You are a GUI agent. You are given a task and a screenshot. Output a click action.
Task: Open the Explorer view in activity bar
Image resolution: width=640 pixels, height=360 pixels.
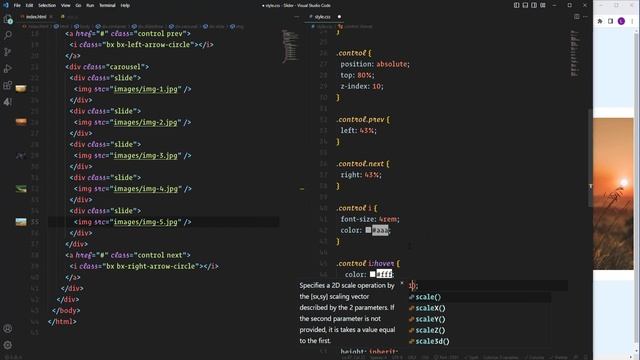pos(8,19)
